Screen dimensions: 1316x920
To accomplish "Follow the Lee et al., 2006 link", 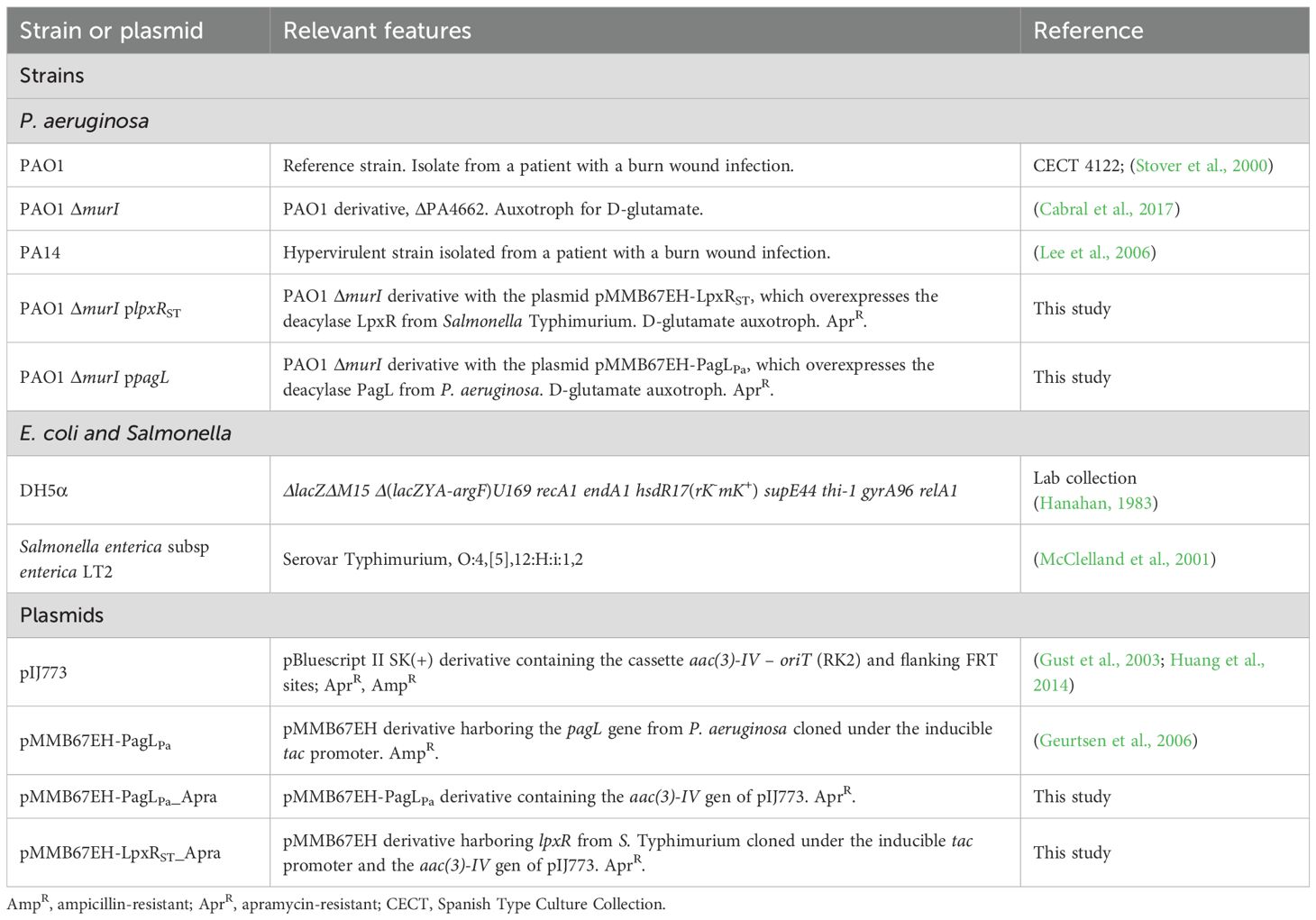I will click(1094, 252).
